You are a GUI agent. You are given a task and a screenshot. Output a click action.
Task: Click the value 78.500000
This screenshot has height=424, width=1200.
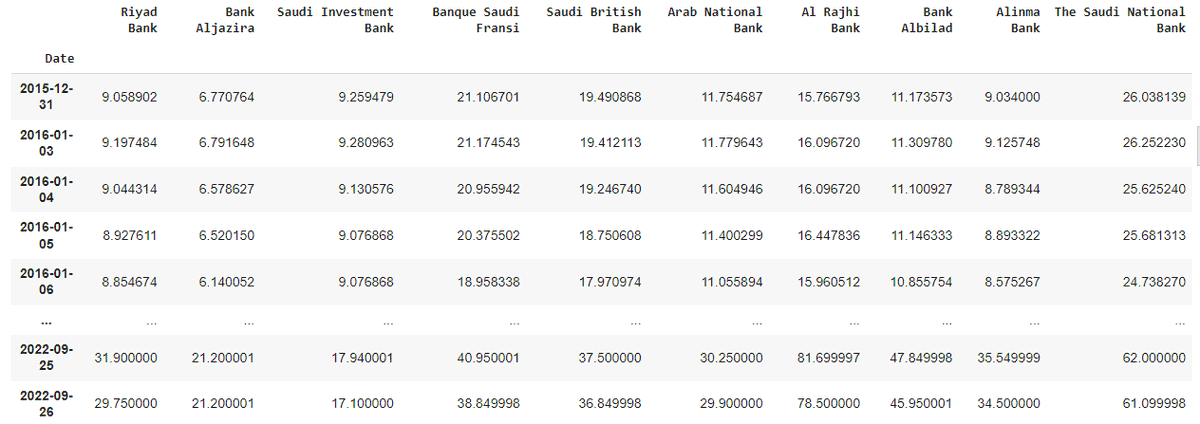point(829,403)
